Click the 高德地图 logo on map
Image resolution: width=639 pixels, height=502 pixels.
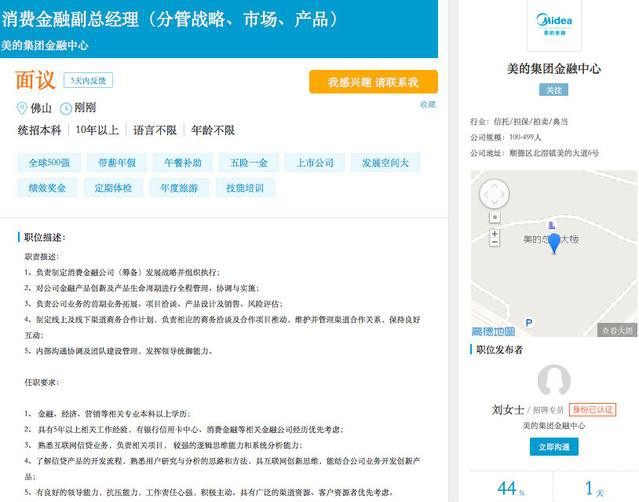(493, 331)
